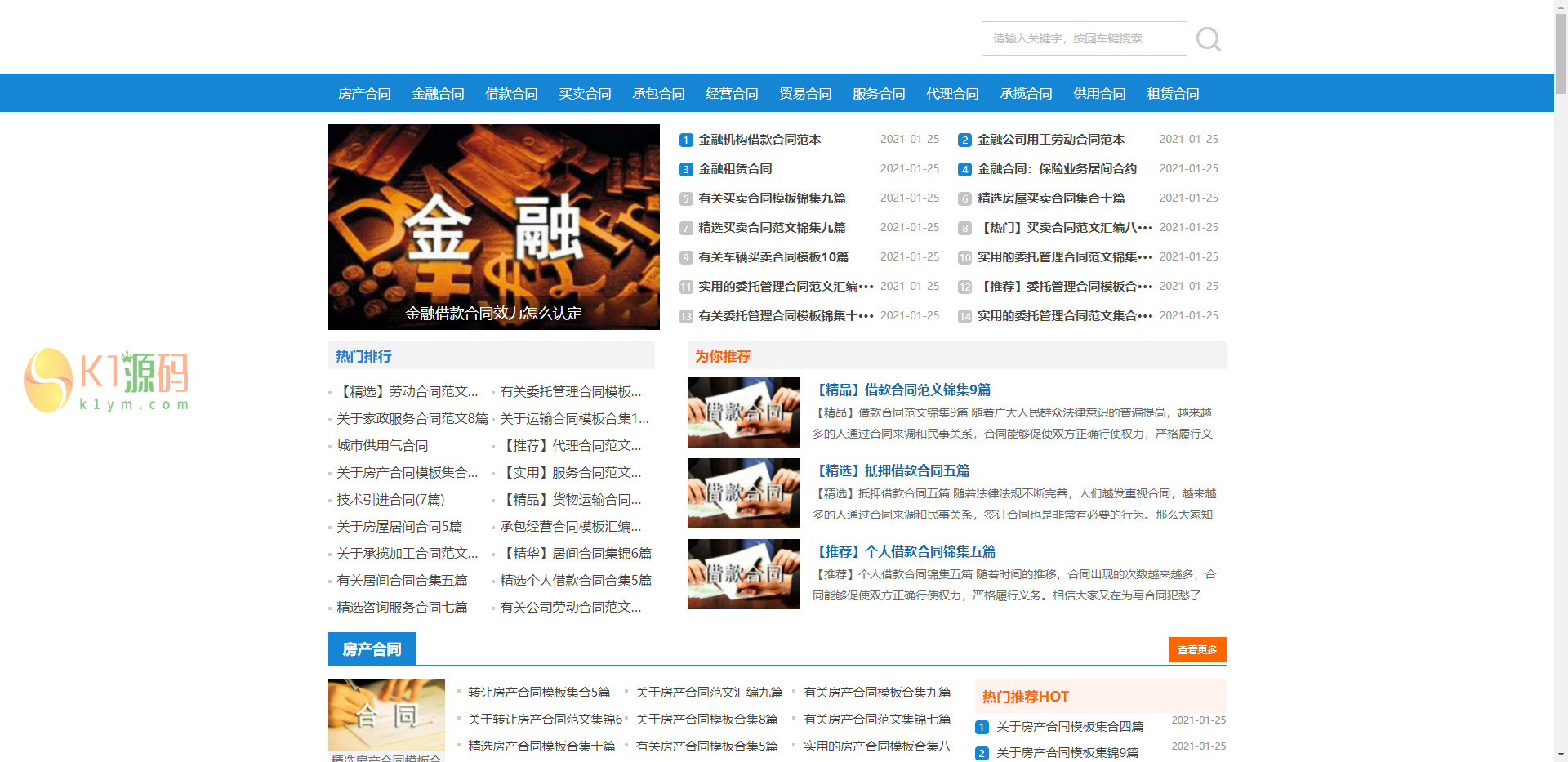1568x762 pixels.
Task: Click the K1源码 logo on the left
Action: coord(107,381)
